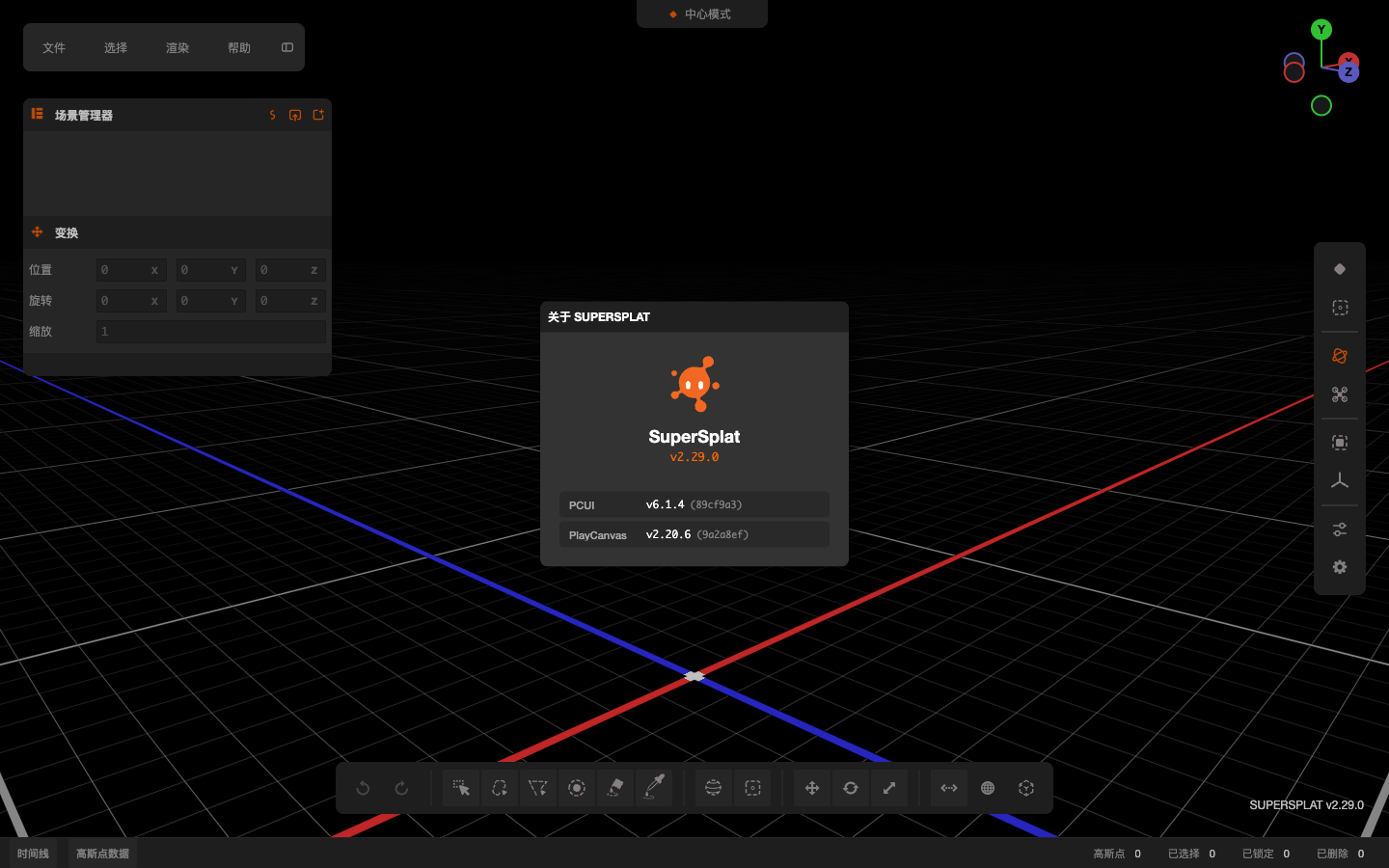Focus the 位置 Y input field
The width and height of the screenshot is (1389, 868).
click(x=211, y=270)
